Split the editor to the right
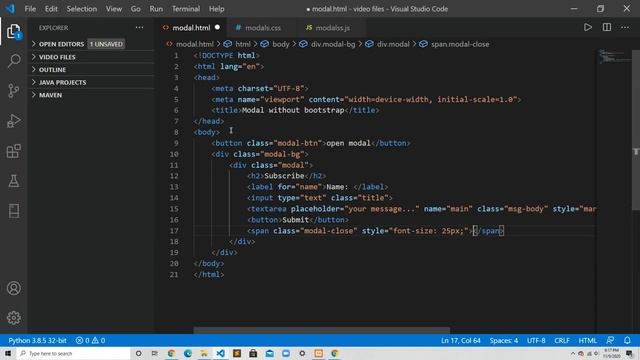 click(x=607, y=27)
